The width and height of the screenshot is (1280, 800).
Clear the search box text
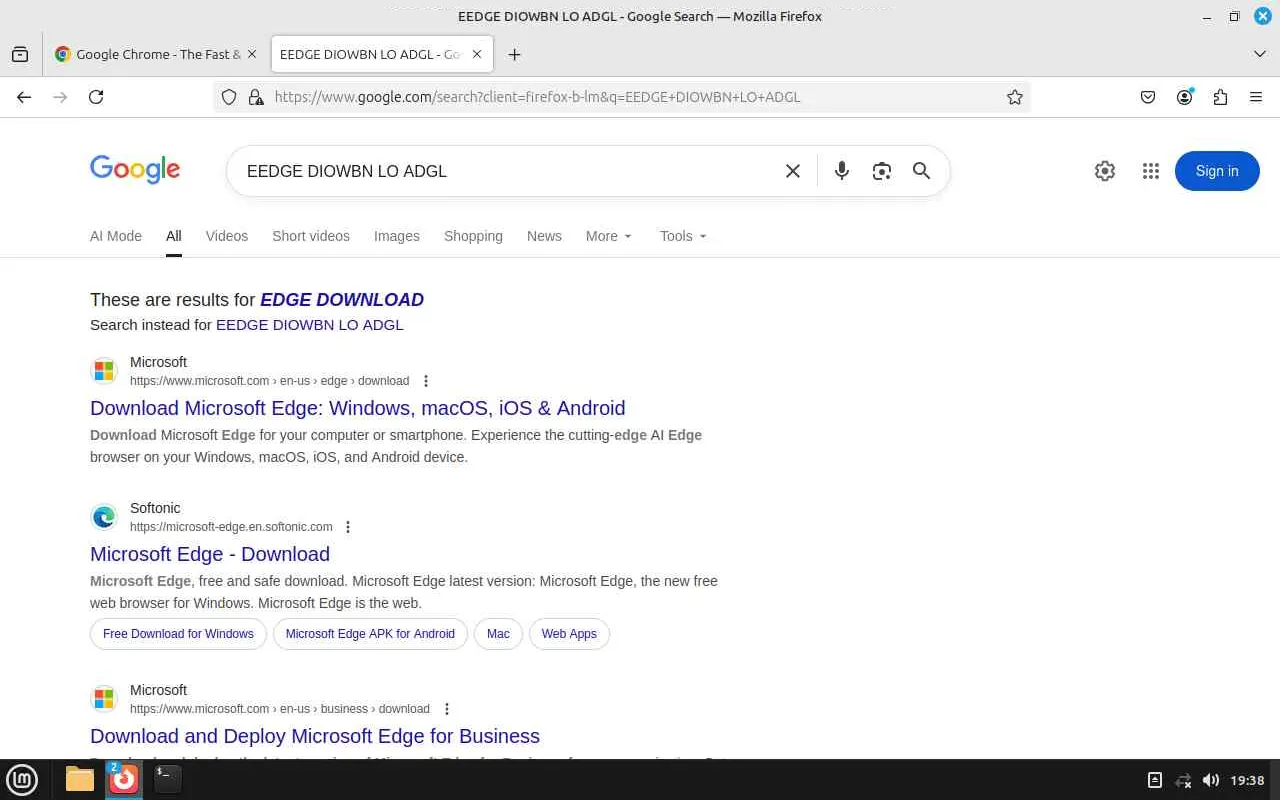tap(793, 171)
